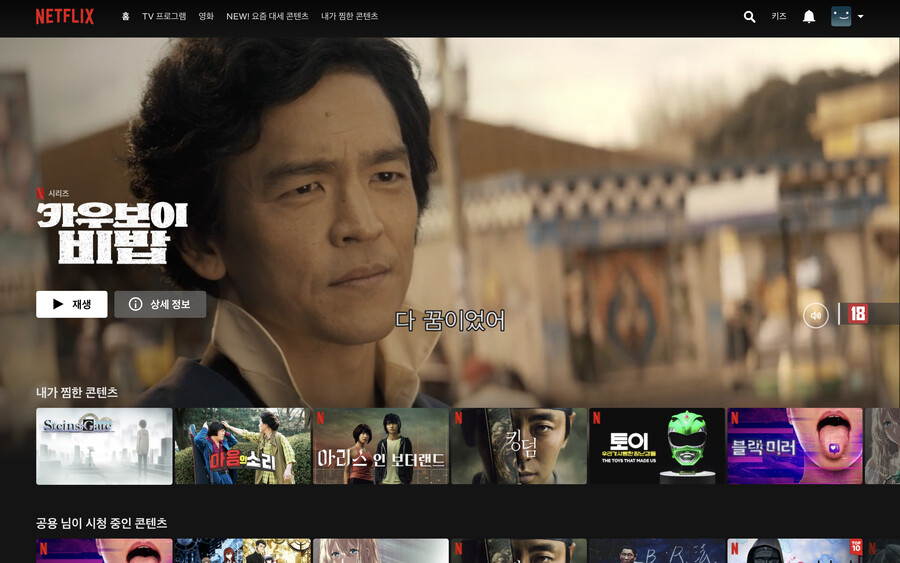Expand the profile dropdown arrow
The height and width of the screenshot is (563, 900).
(x=860, y=17)
